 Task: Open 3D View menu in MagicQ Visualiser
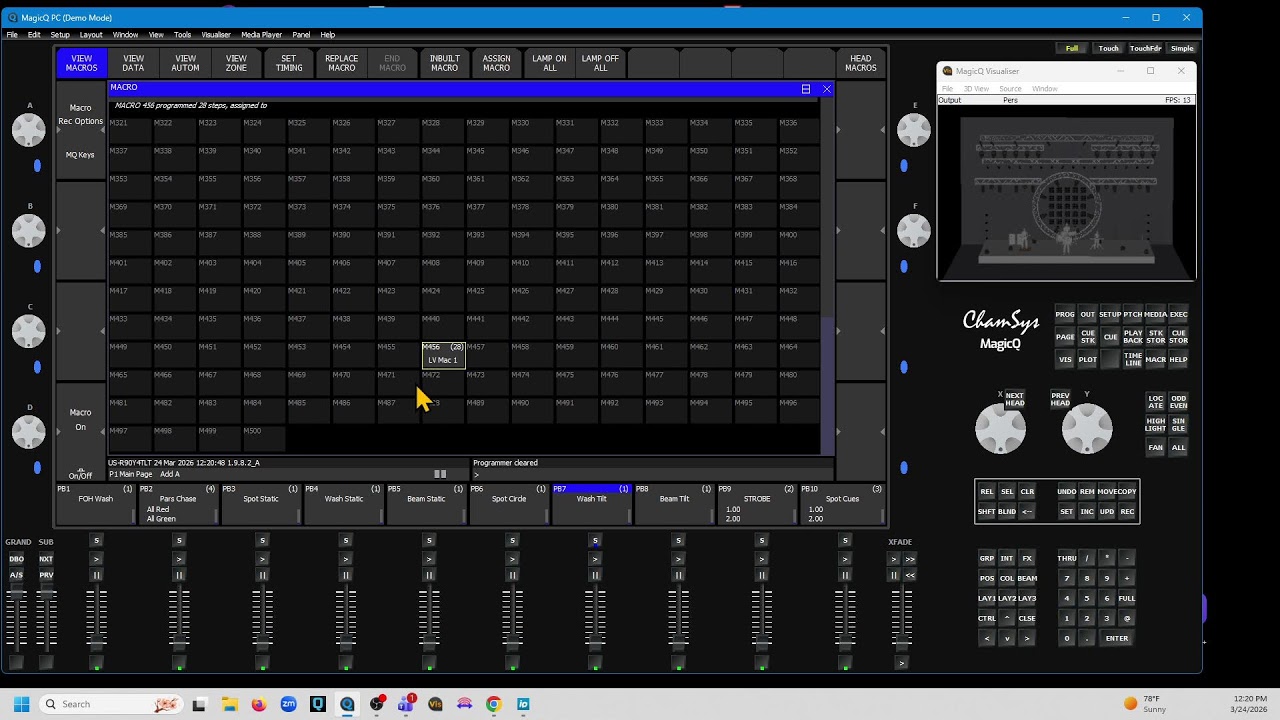(x=976, y=89)
